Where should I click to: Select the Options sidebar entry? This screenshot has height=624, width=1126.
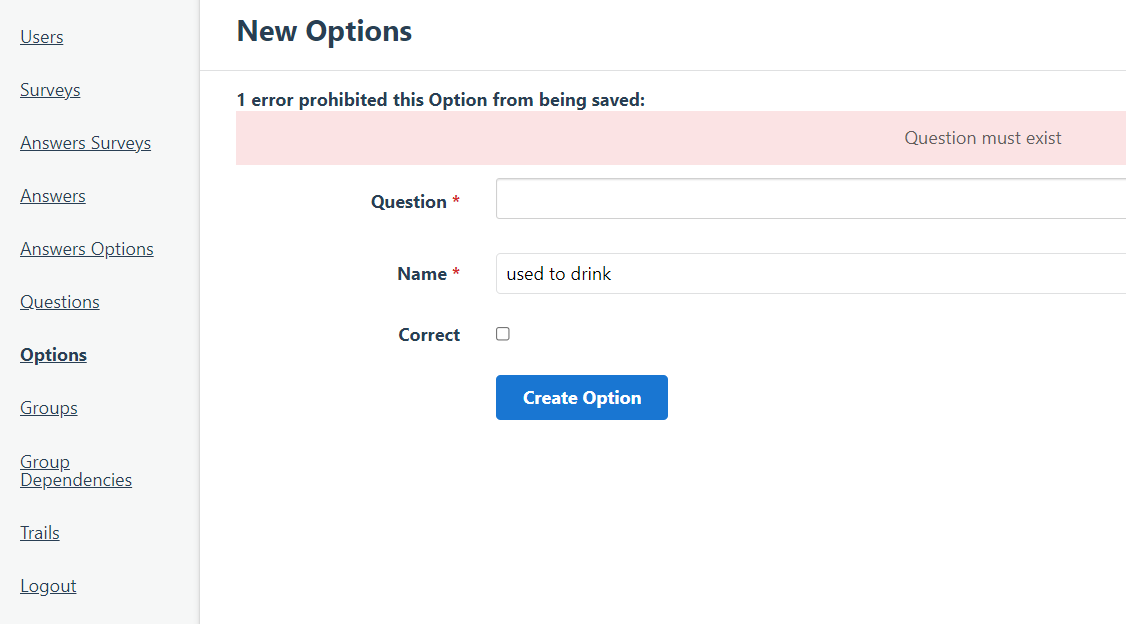pyautogui.click(x=53, y=355)
